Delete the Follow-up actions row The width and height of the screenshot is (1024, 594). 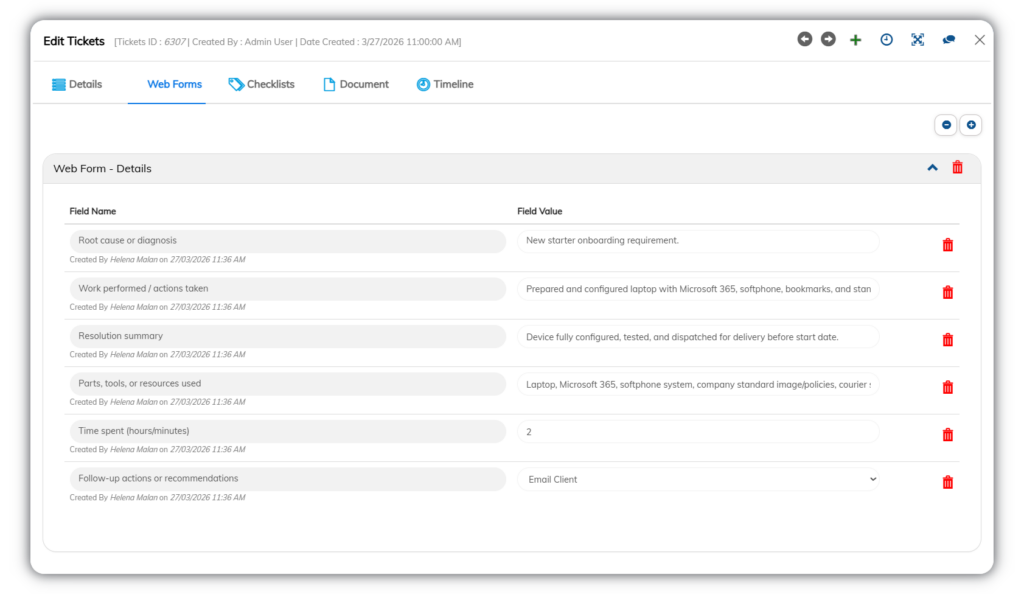[948, 482]
